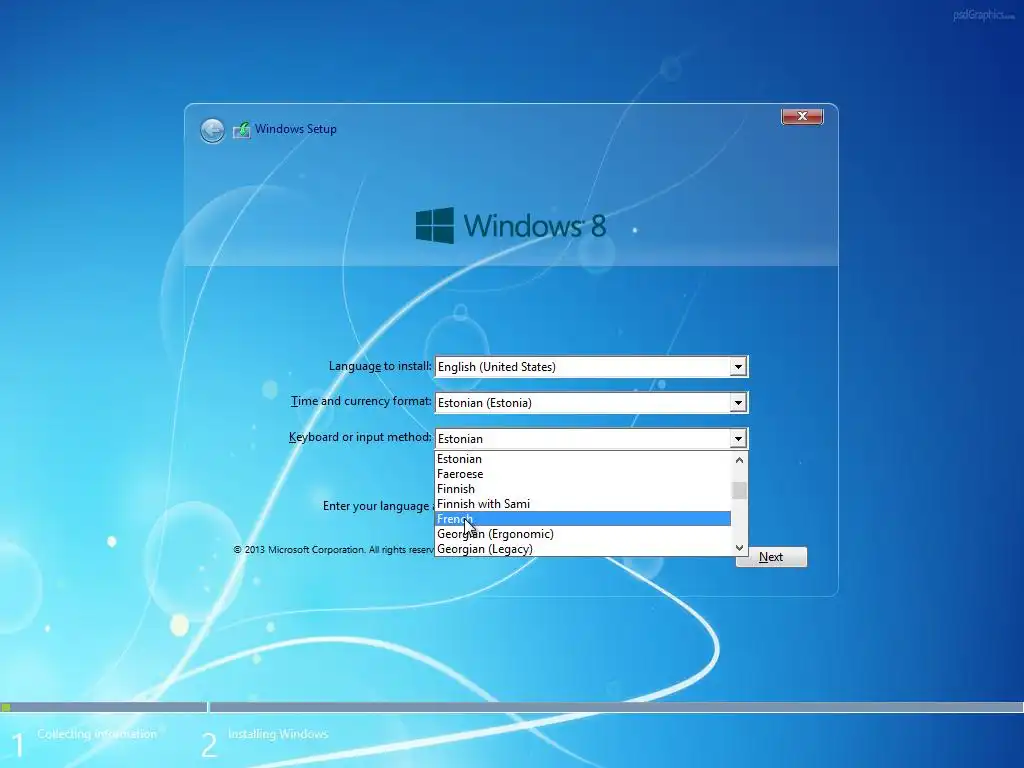
Task: Select Finnish keyboard layout
Action: 583,489
